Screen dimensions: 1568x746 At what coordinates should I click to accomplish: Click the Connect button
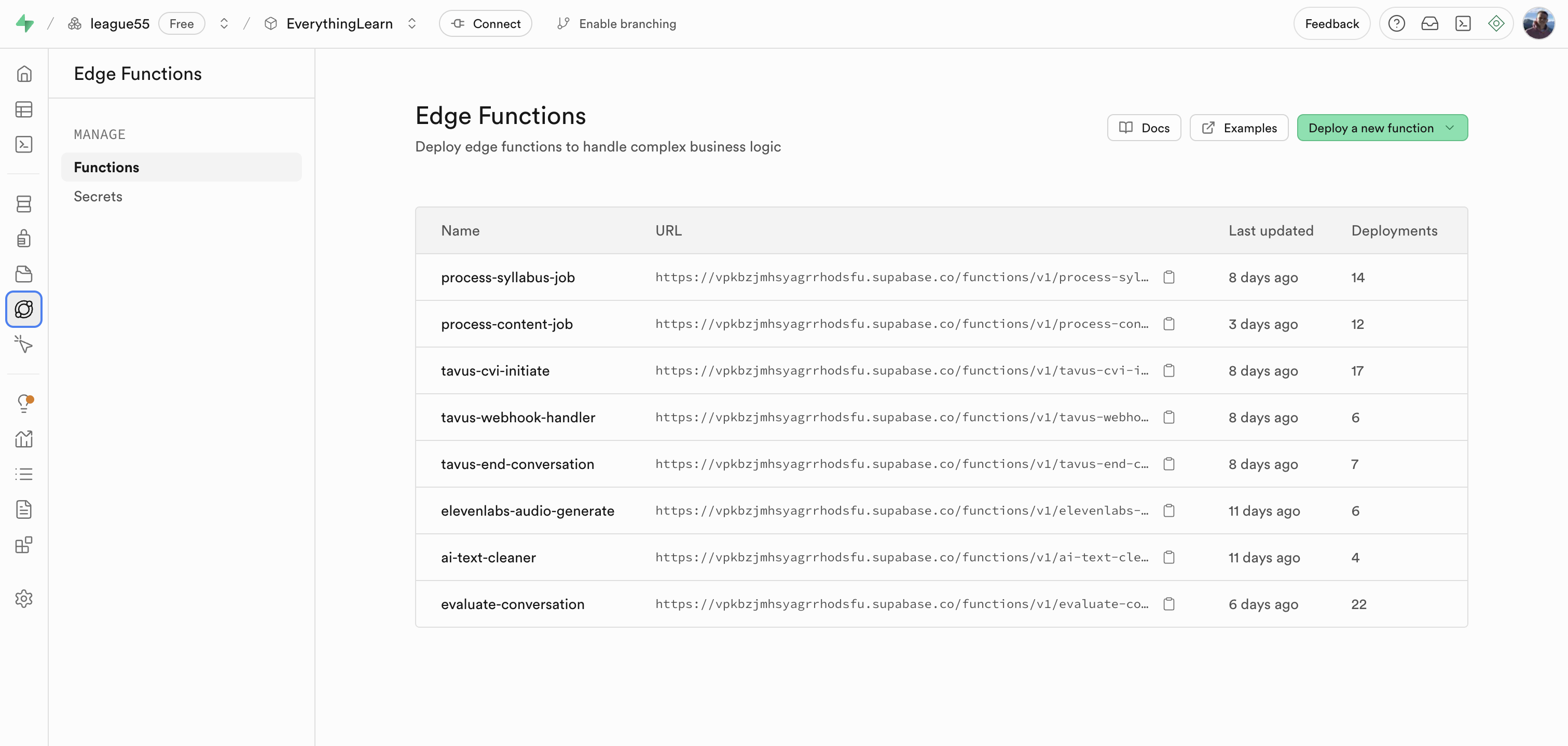485,24
